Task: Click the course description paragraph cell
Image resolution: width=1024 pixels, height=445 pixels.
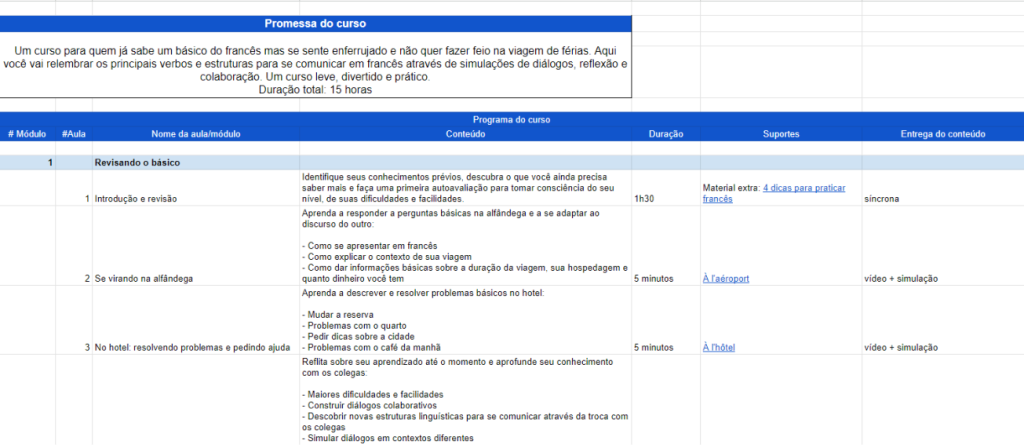Action: tap(315, 69)
